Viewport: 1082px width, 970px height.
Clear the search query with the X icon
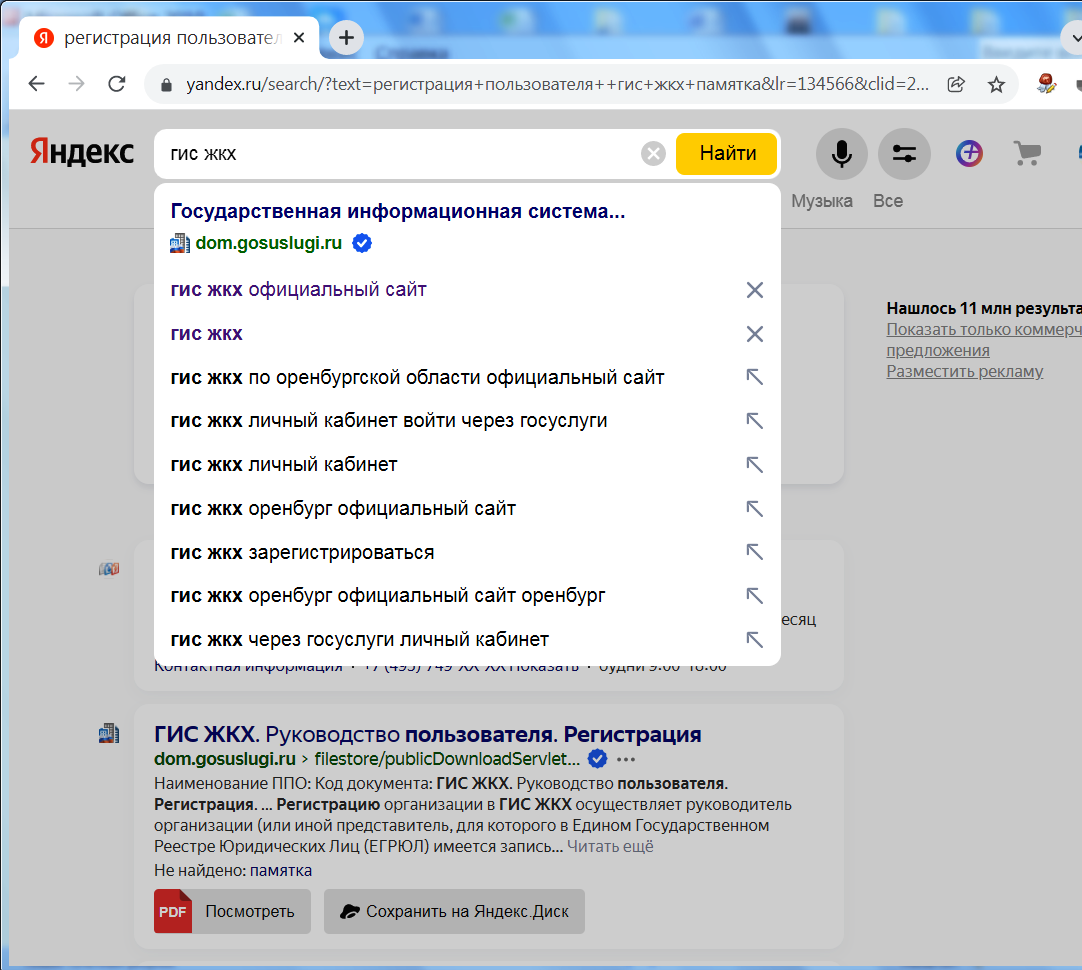(x=653, y=153)
